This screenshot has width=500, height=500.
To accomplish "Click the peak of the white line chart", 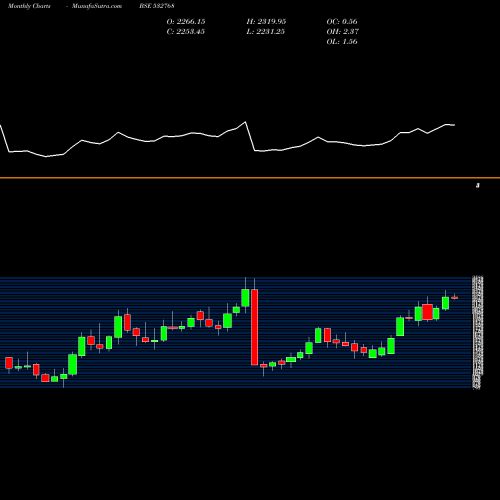I will (246, 122).
